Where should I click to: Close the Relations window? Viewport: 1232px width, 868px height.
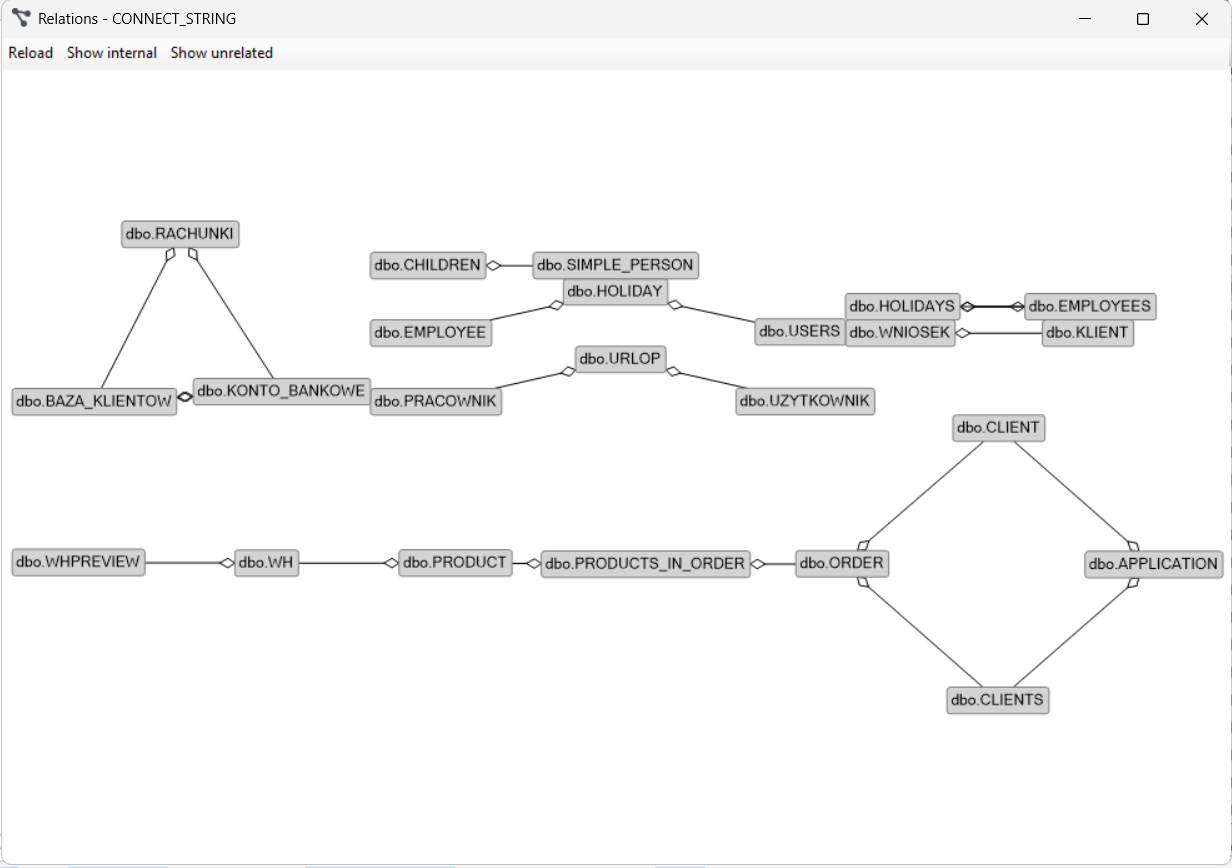point(1202,19)
